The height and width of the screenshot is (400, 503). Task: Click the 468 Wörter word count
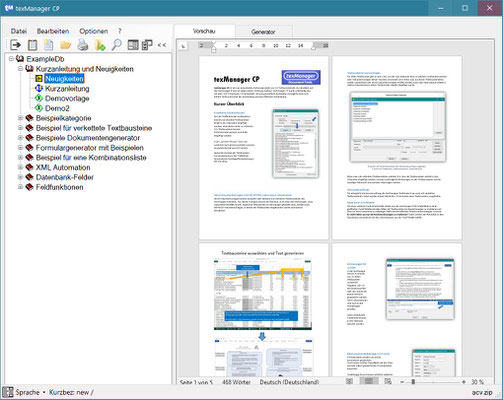236,382
